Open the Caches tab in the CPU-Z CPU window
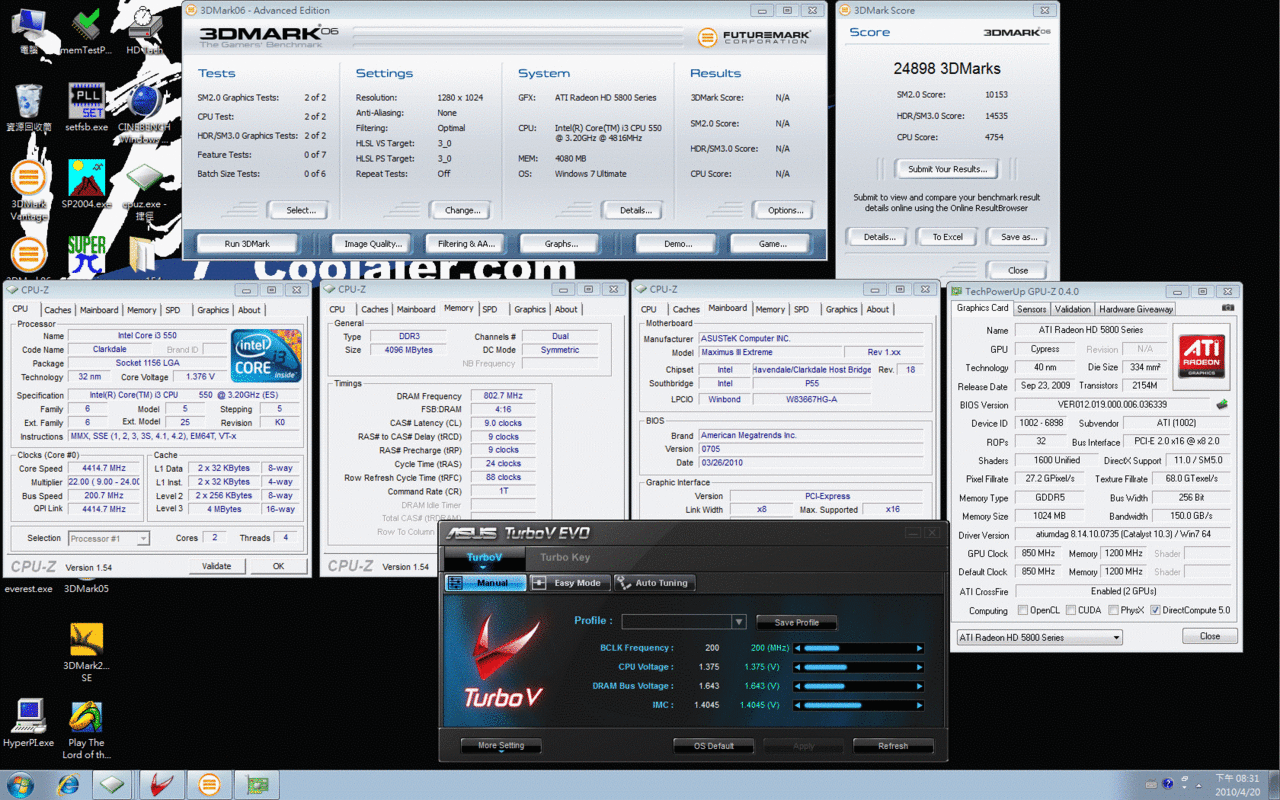The width and height of the screenshot is (1280, 800). (x=58, y=310)
